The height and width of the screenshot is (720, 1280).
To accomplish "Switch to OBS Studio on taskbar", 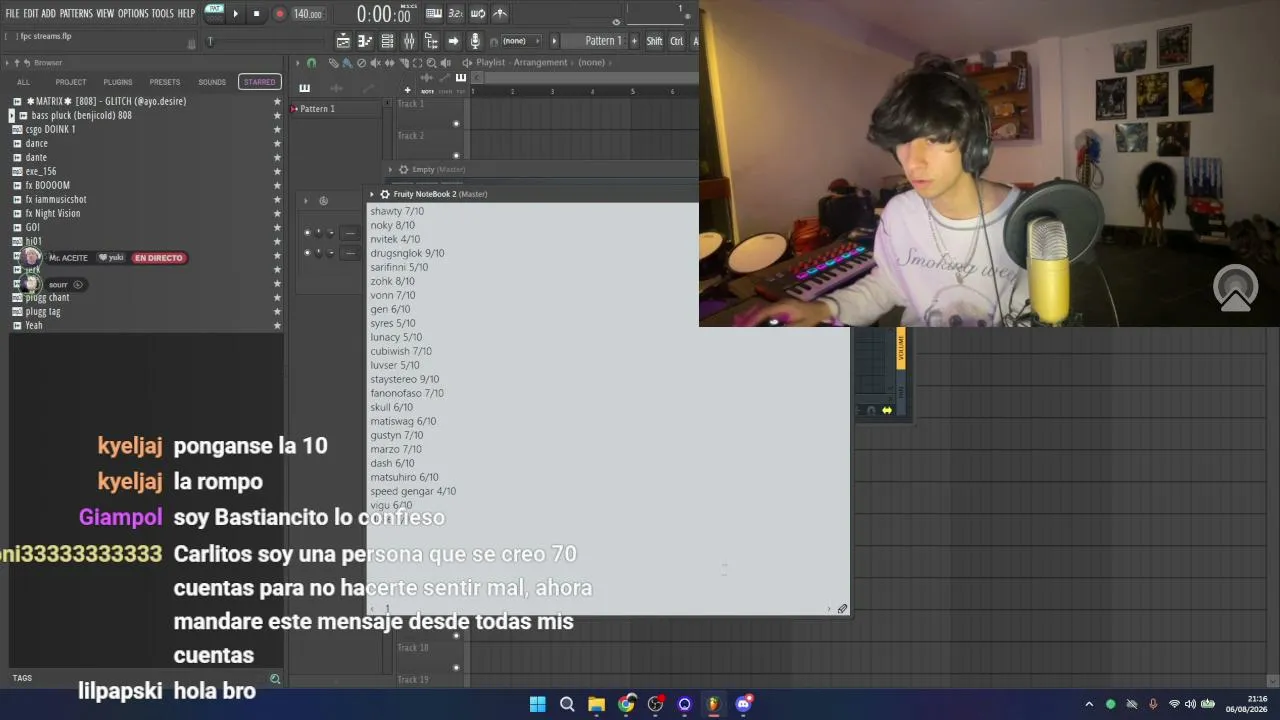I will 655,704.
